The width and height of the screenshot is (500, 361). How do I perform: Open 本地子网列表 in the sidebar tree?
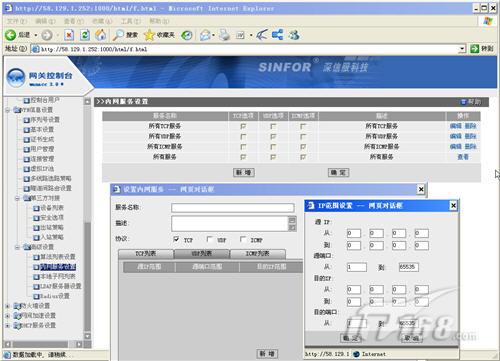click(58, 277)
